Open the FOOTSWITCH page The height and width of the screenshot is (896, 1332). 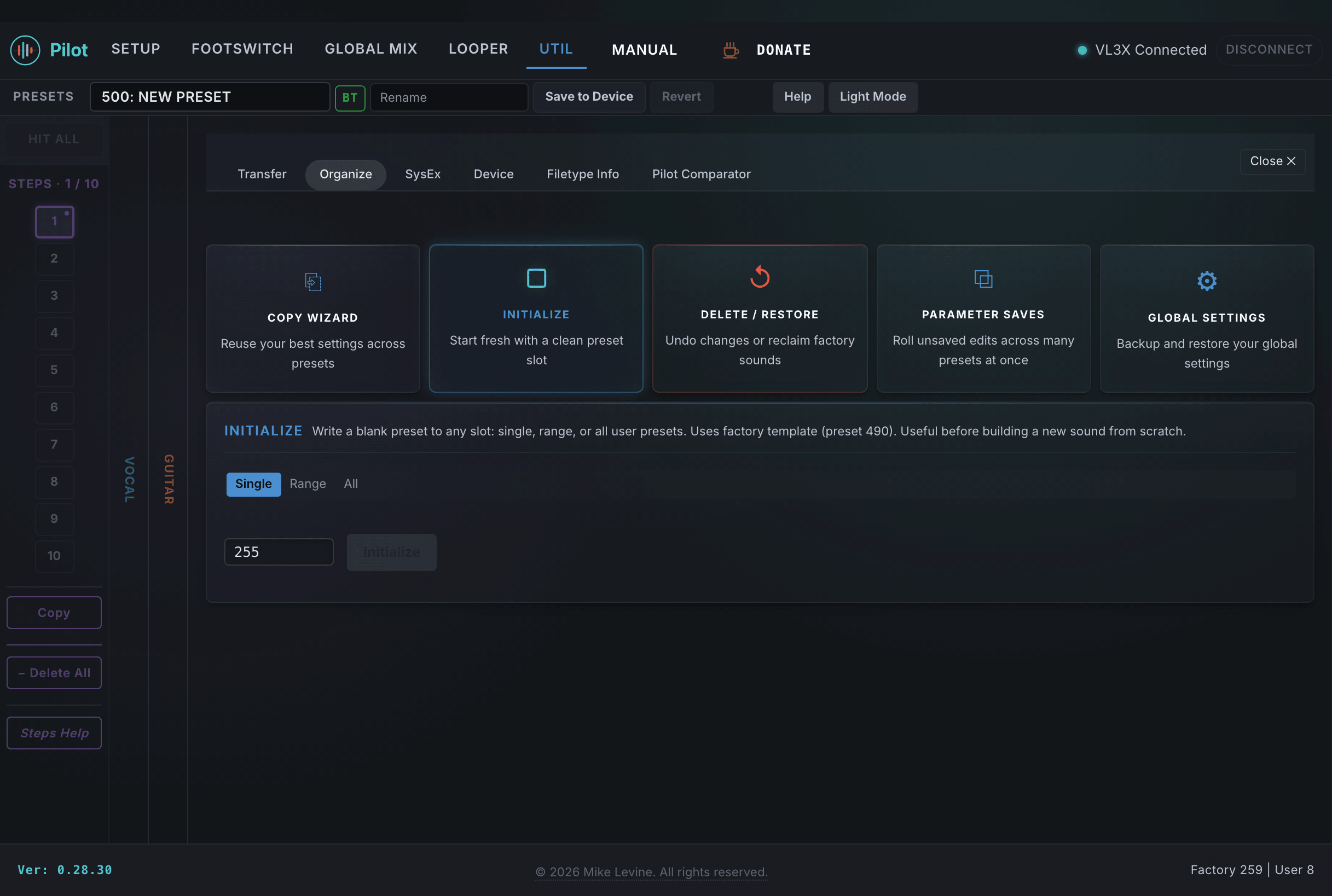click(x=242, y=49)
